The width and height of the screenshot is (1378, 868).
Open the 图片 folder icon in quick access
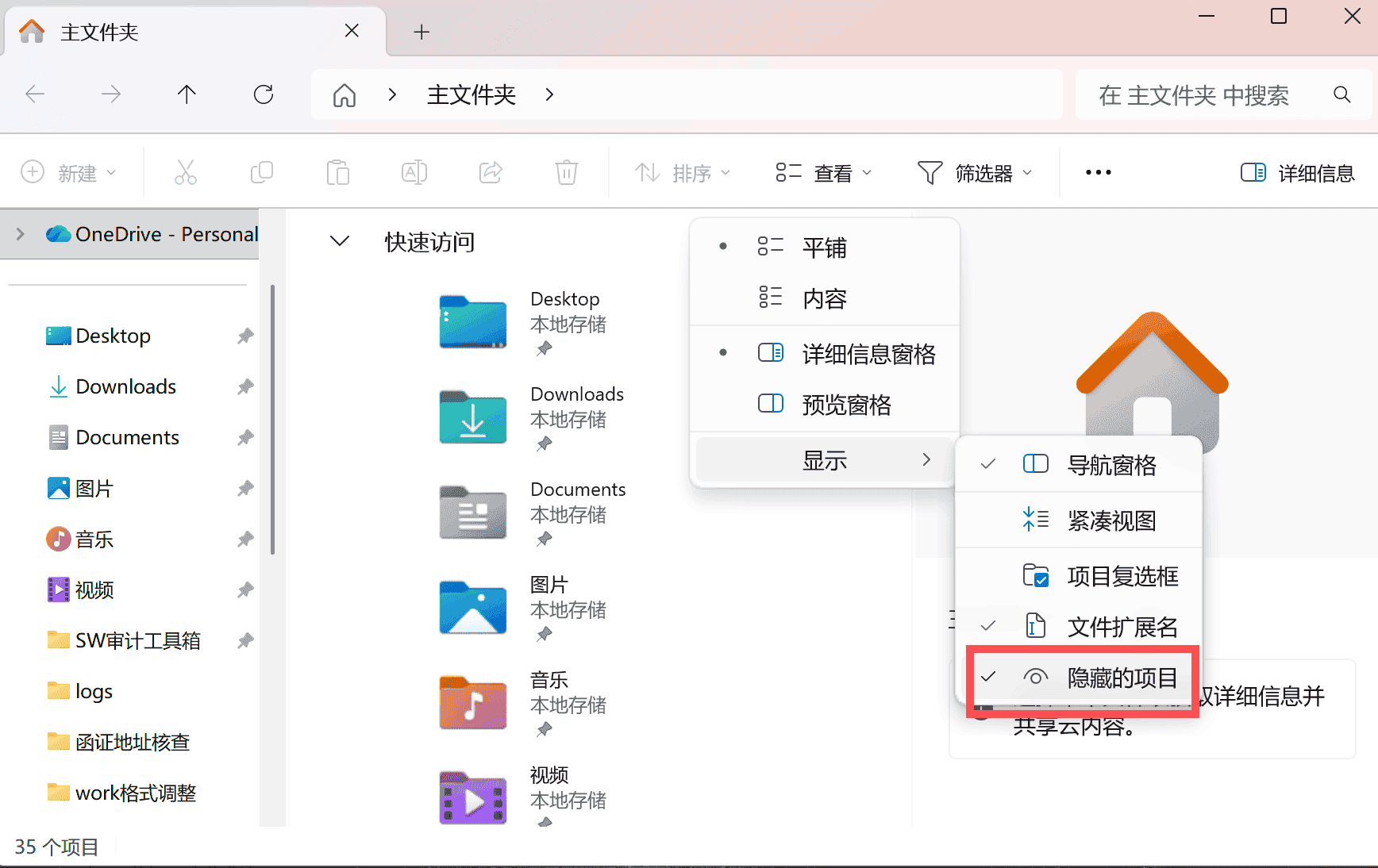coord(473,608)
